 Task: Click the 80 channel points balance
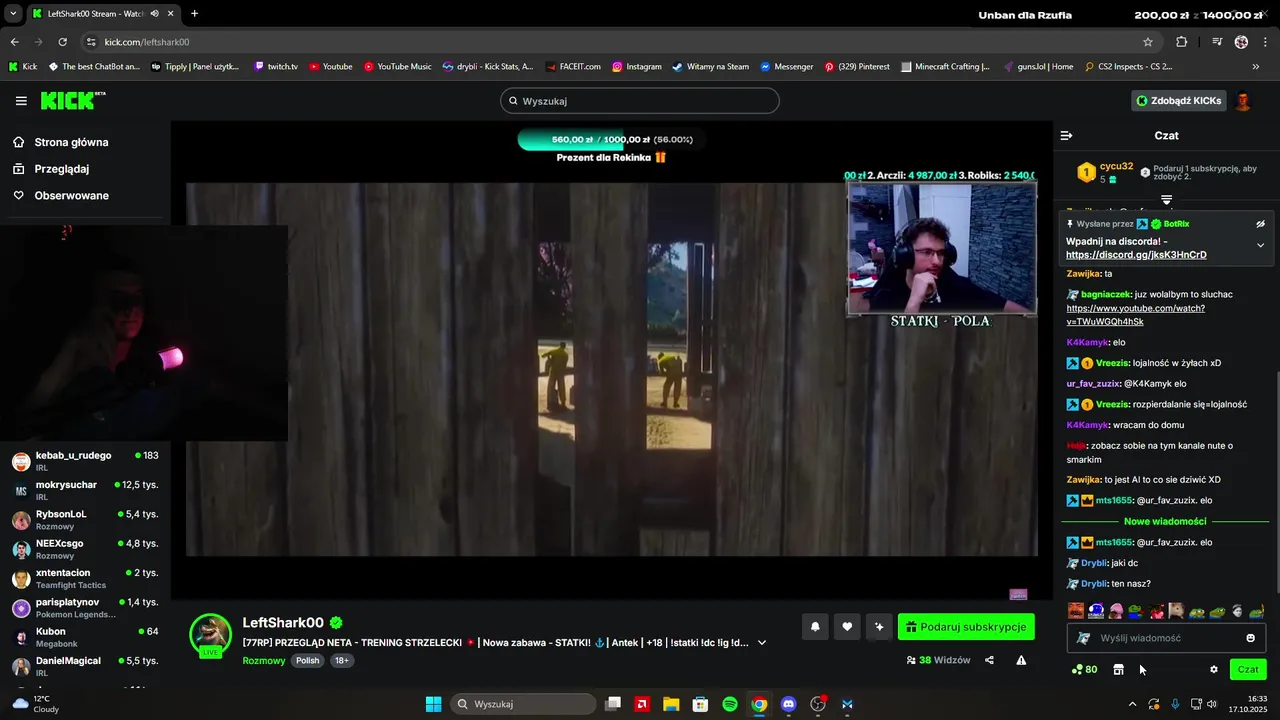(x=1084, y=669)
